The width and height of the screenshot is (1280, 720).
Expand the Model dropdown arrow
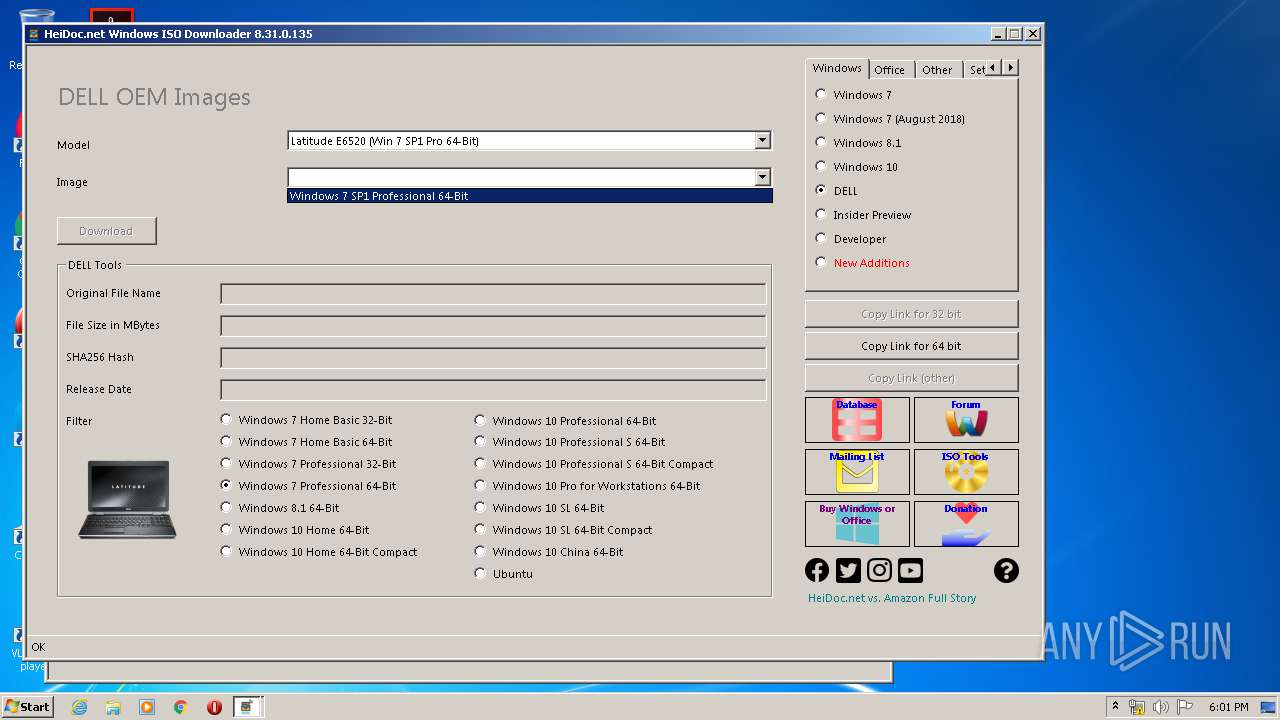762,141
